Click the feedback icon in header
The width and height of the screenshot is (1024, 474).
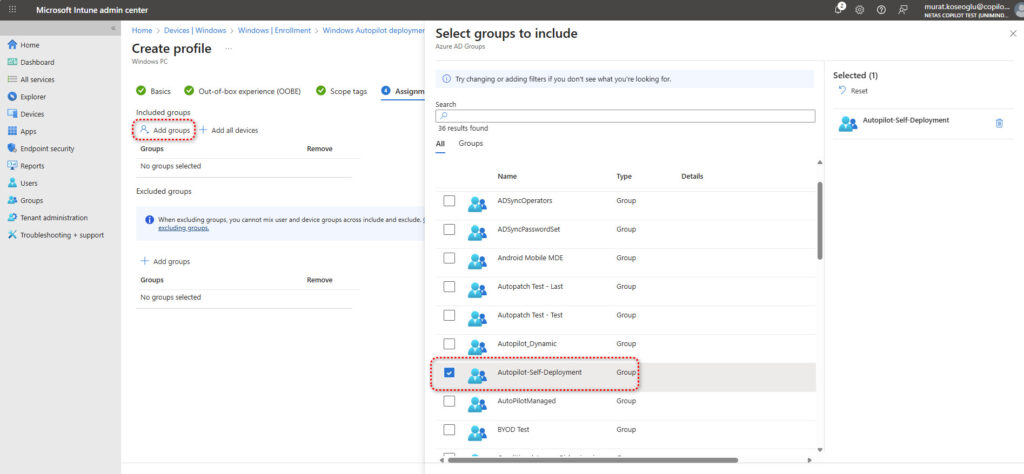pos(903,9)
